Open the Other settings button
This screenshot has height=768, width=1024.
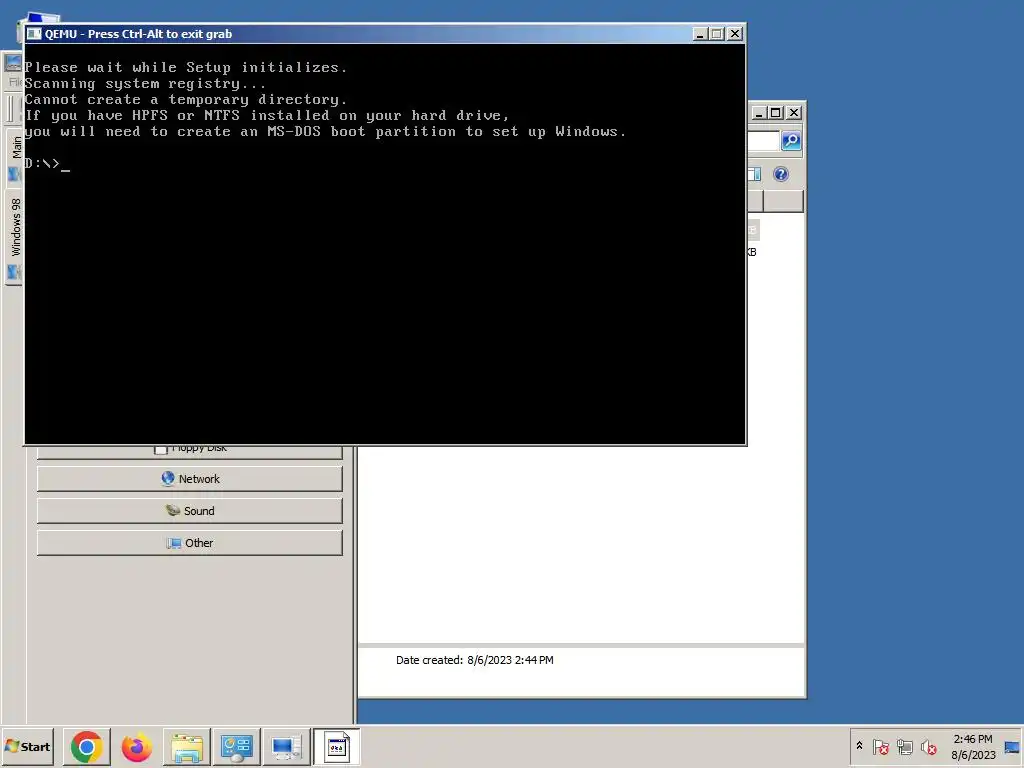189,543
